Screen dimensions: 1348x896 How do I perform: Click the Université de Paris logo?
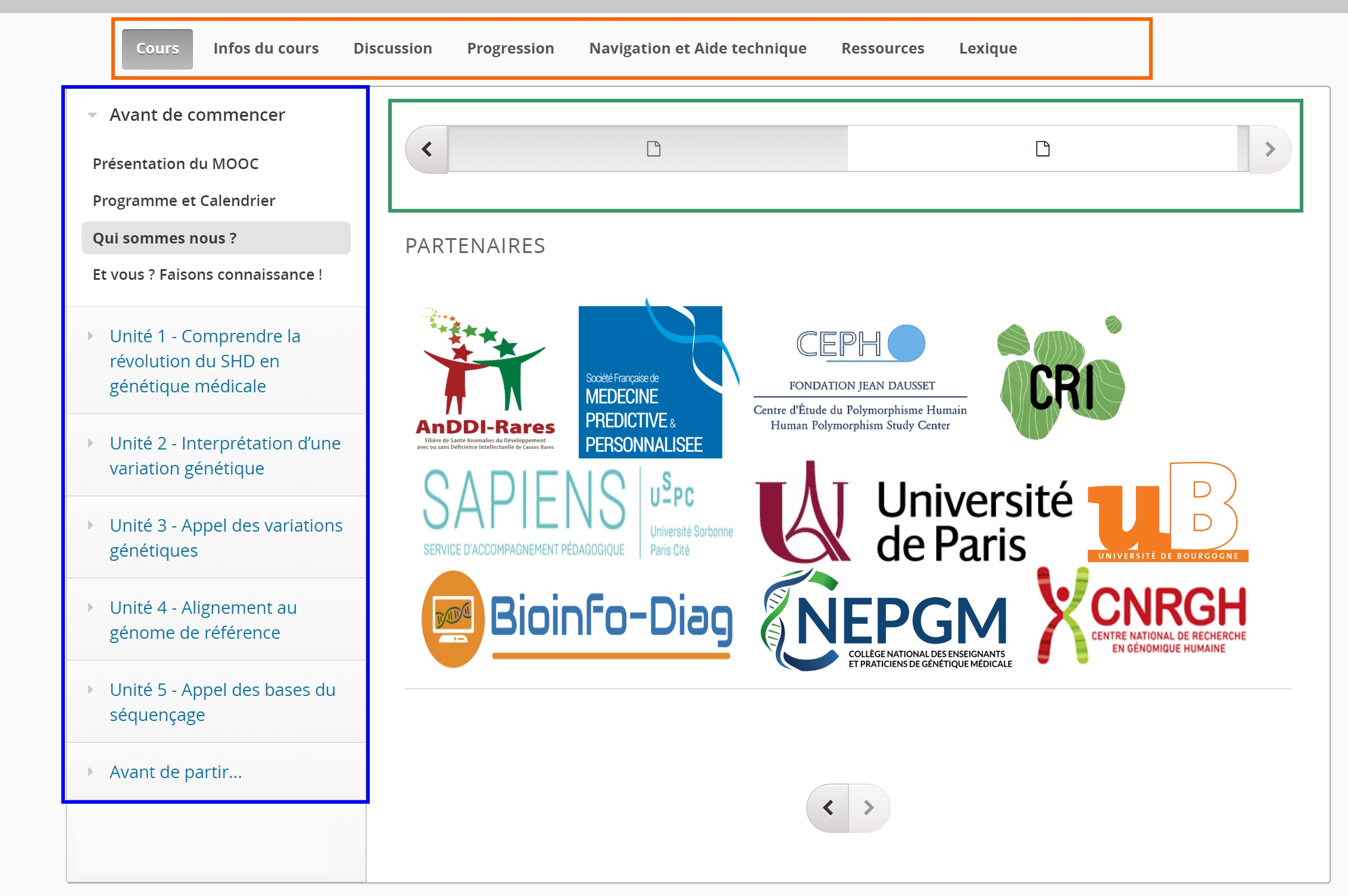[914, 513]
